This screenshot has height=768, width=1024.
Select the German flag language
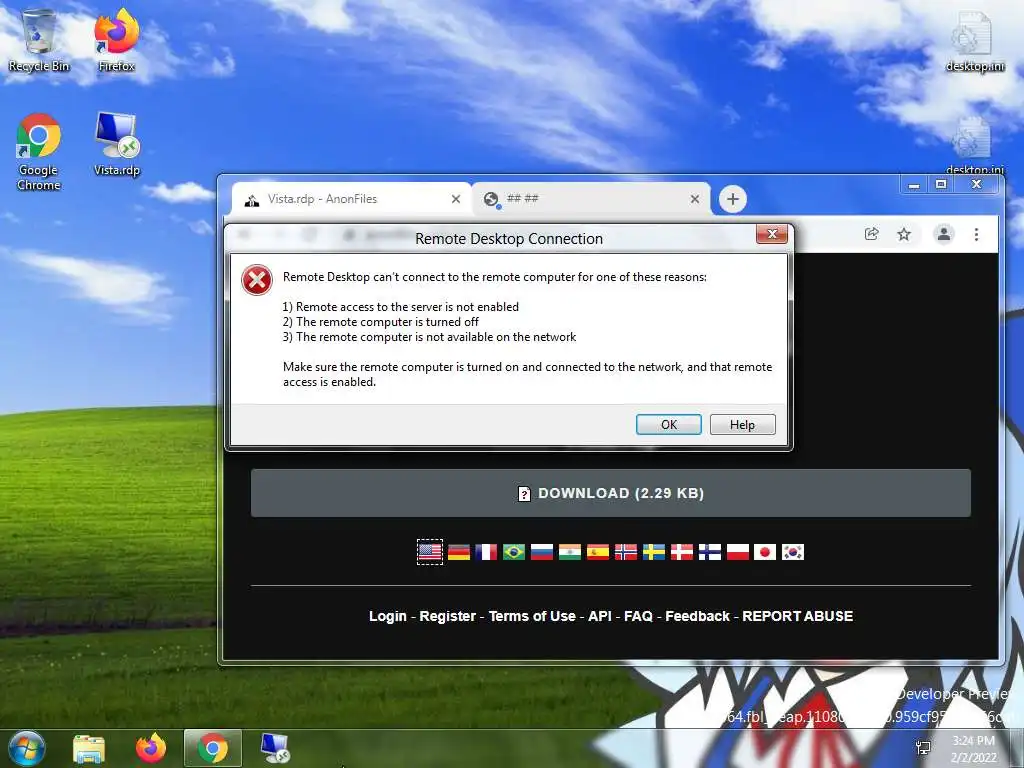pyautogui.click(x=458, y=552)
